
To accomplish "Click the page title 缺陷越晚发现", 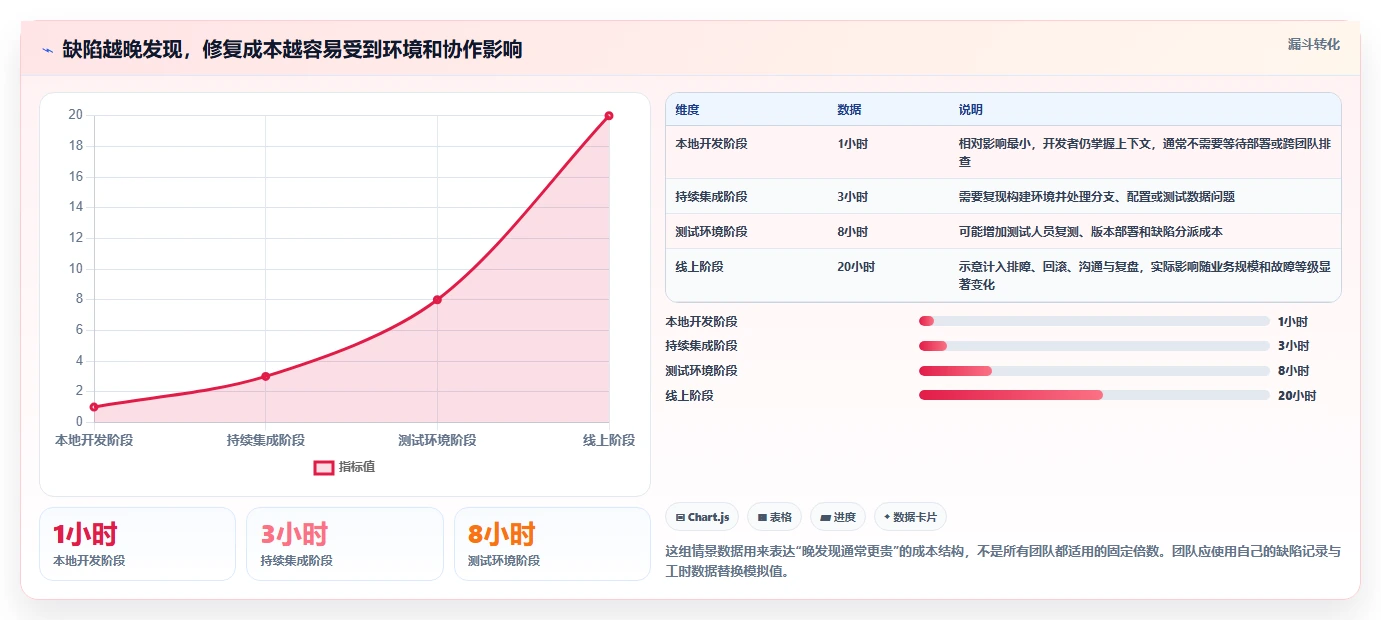I will coord(292,50).
